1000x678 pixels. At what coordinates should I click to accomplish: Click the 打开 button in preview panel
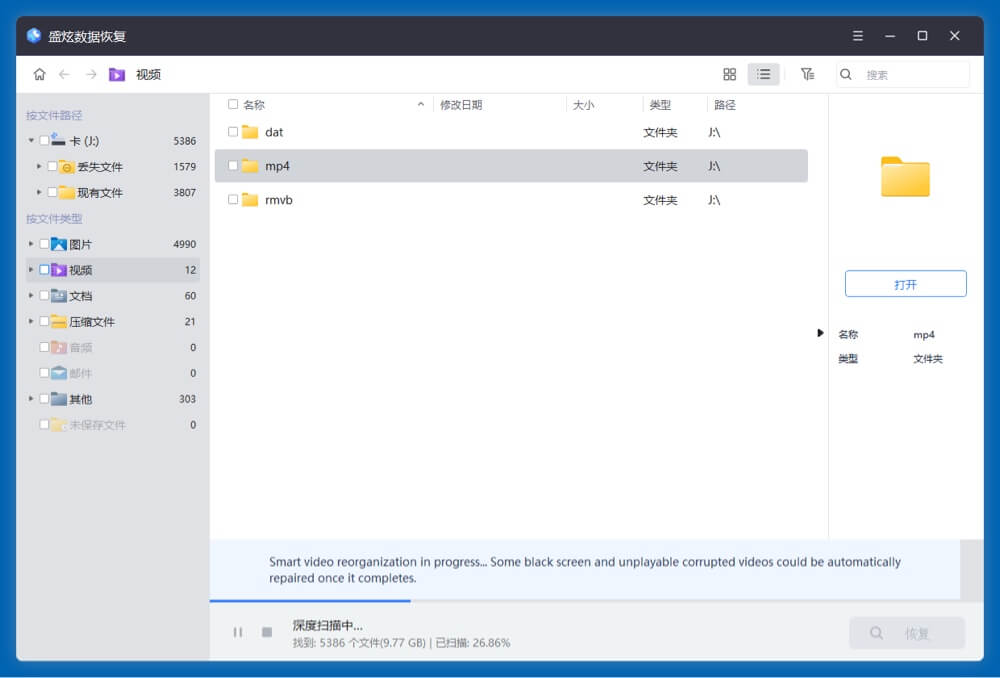point(905,284)
